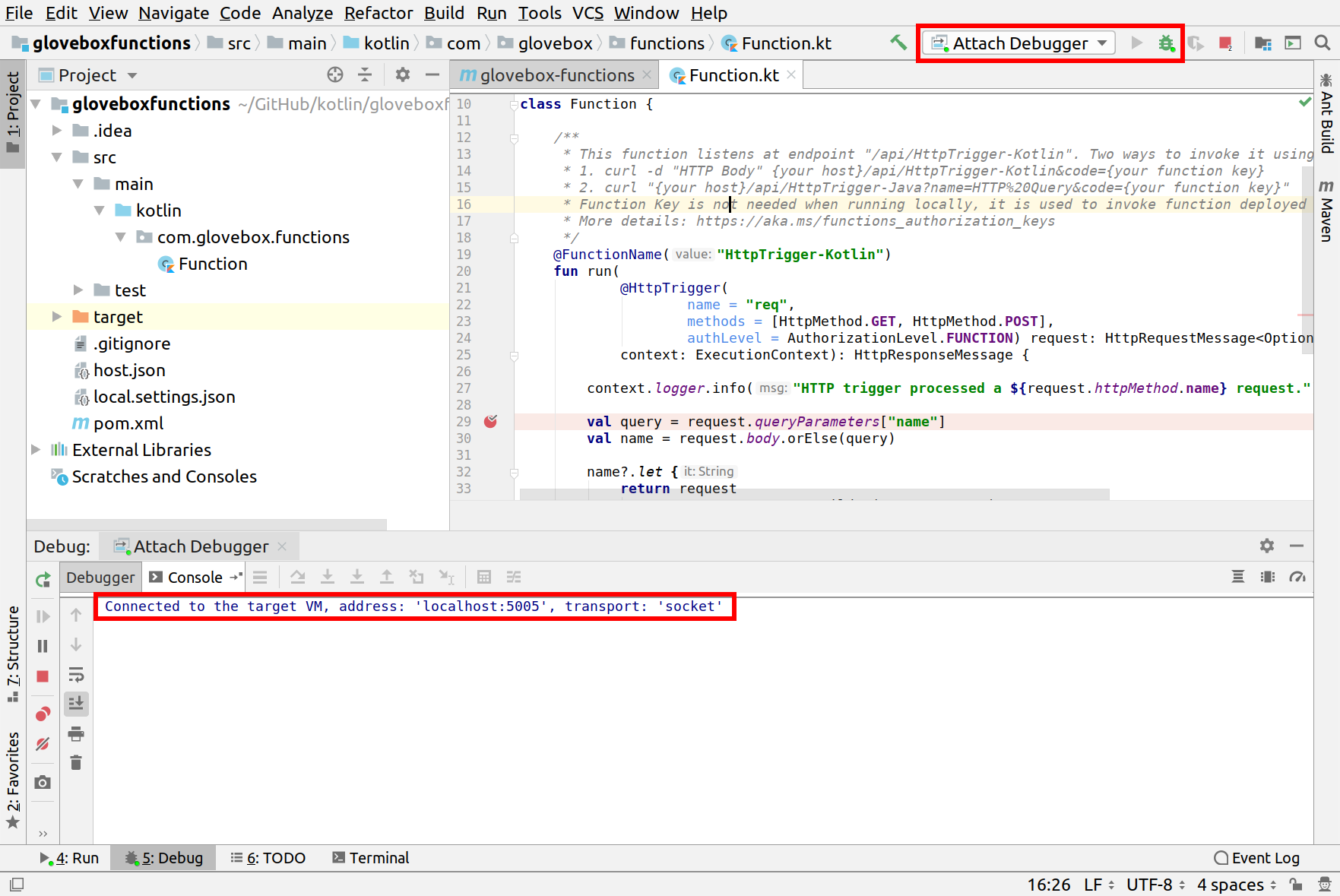Switch to the Function.kt editor tab
Viewport: 1340px width, 896px height.
point(732,75)
